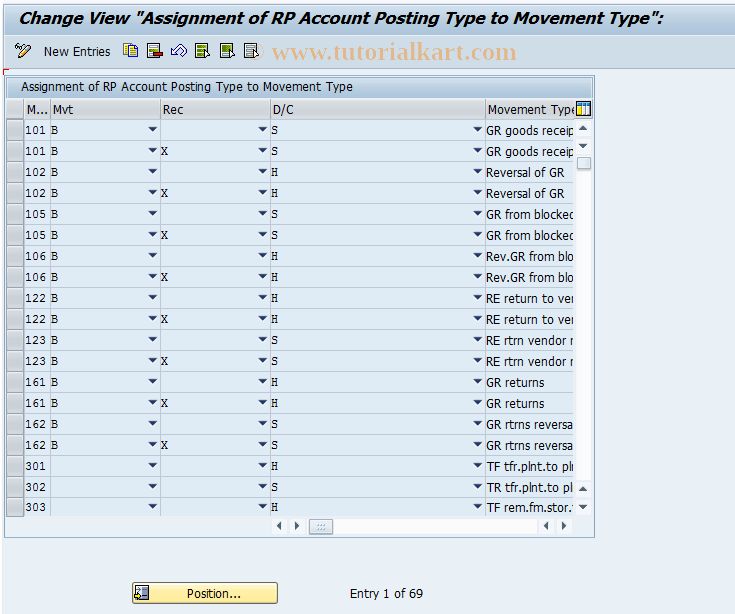Click the 'Reversal of GR' text in first 102 row
The width and height of the screenshot is (735, 614).
(x=525, y=172)
